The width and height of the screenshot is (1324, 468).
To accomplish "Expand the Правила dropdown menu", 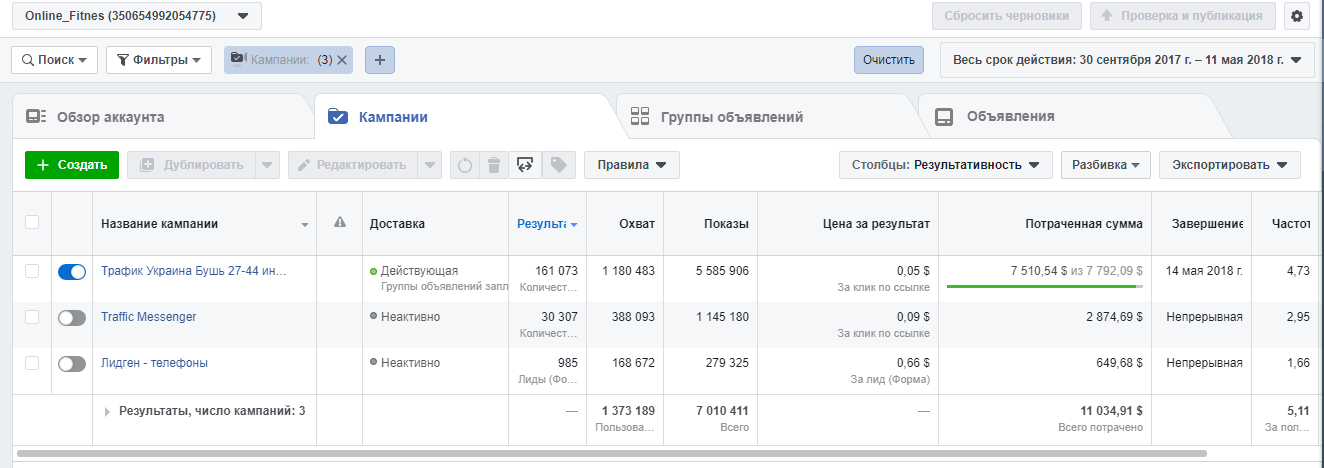I will click(x=631, y=165).
